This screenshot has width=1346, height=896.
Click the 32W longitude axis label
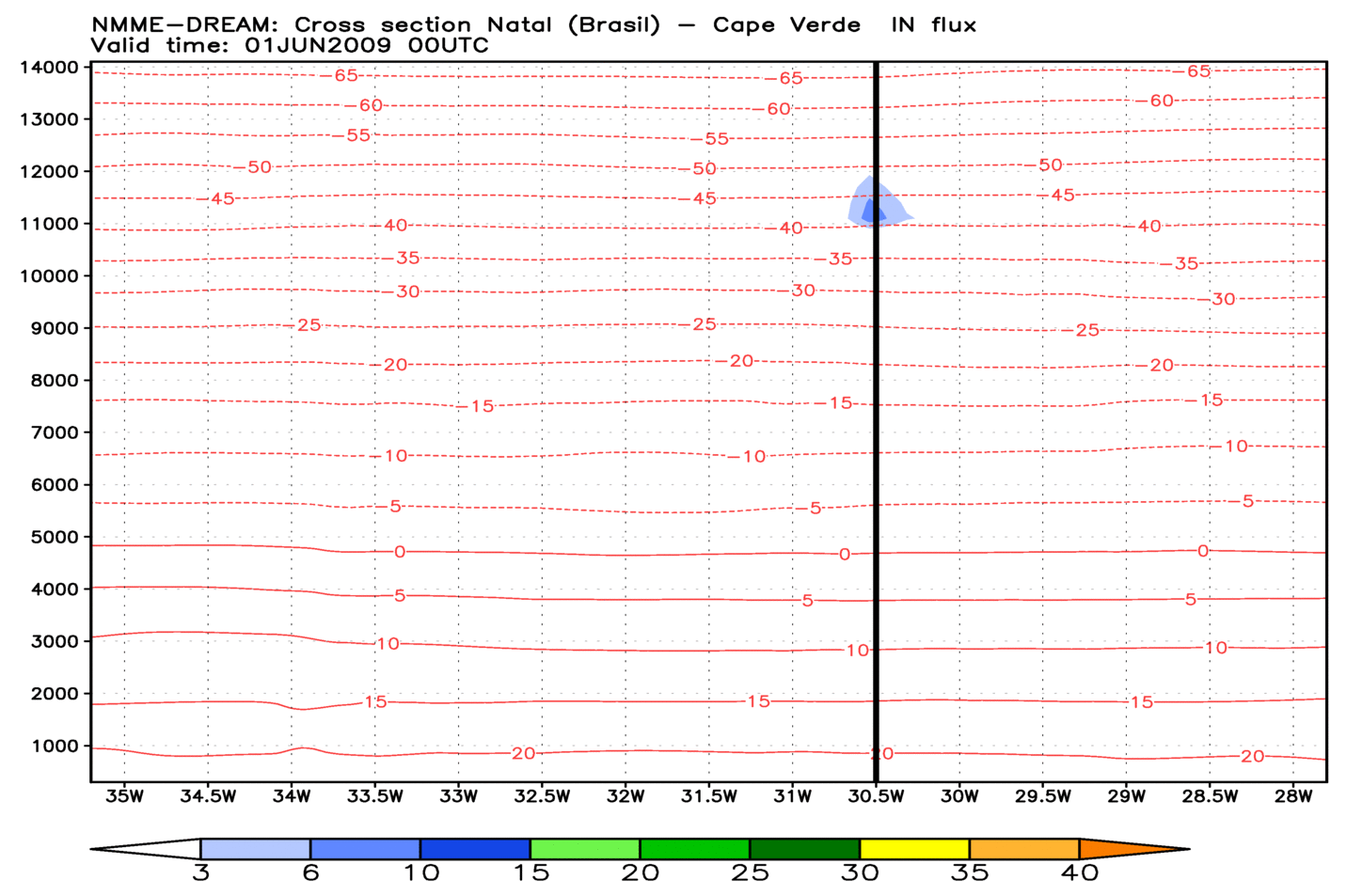coord(625,796)
